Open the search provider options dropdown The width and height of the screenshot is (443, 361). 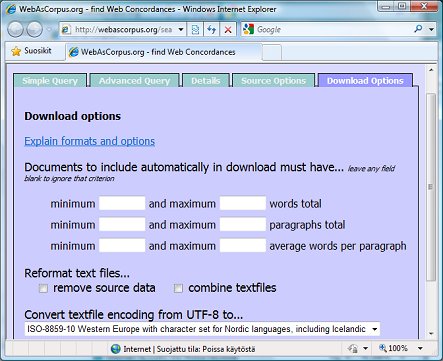coord(431,30)
